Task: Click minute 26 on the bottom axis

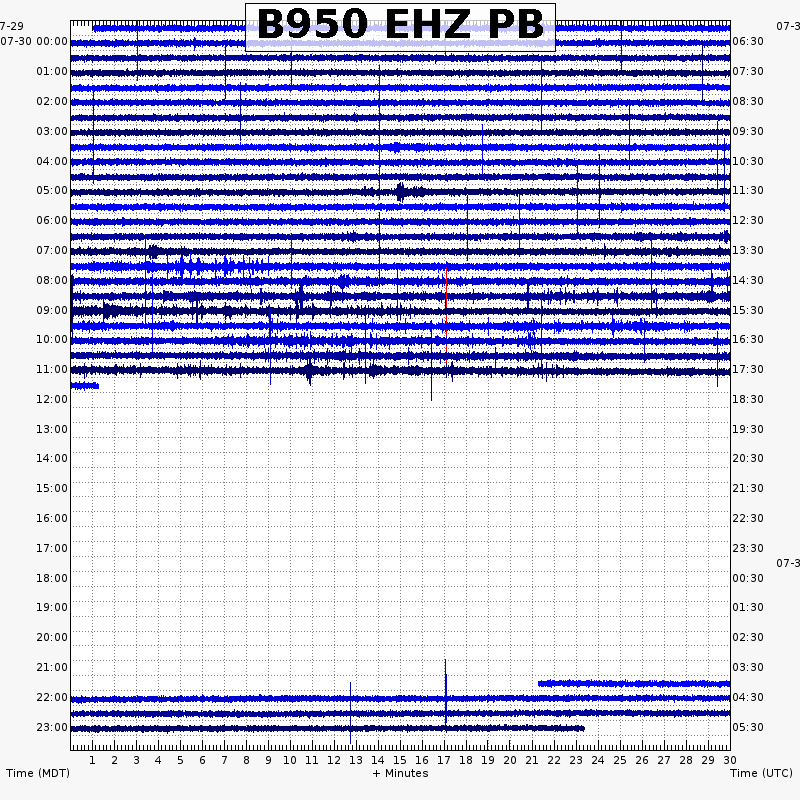Action: pyautogui.click(x=642, y=760)
